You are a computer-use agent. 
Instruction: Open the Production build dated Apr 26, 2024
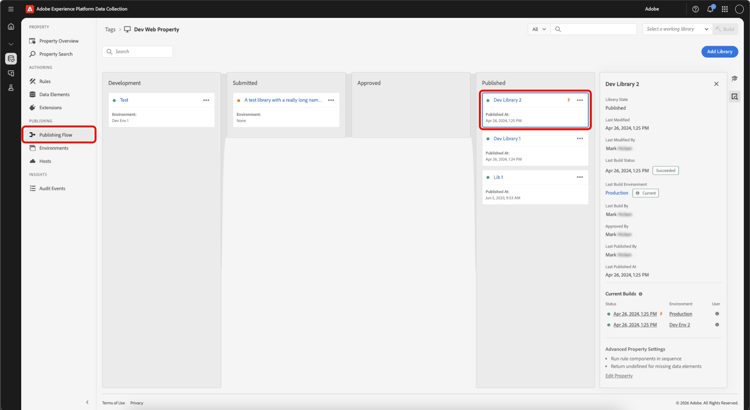(635, 314)
